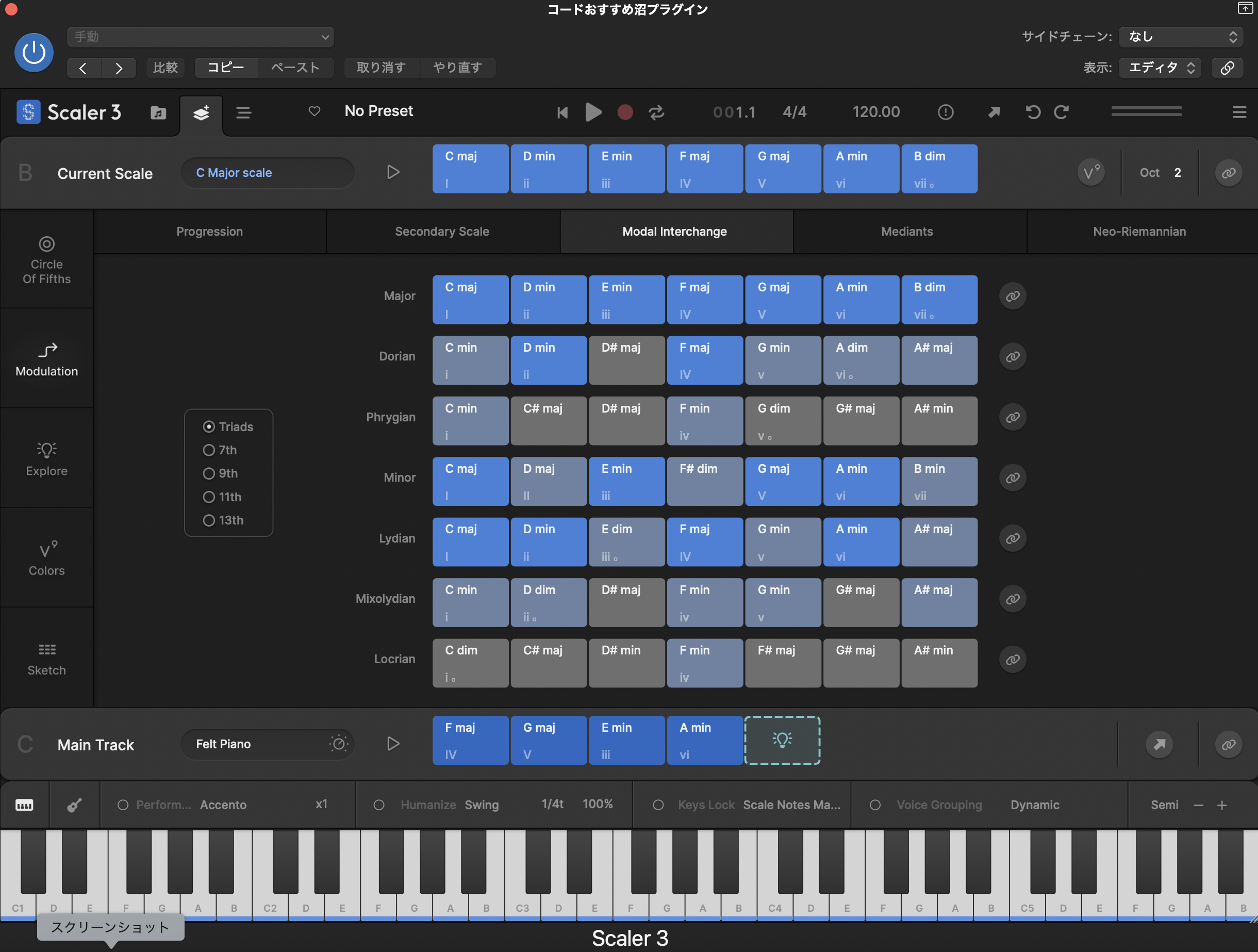
Task: Click the link icon beside エディタ
Action: click(1227, 68)
